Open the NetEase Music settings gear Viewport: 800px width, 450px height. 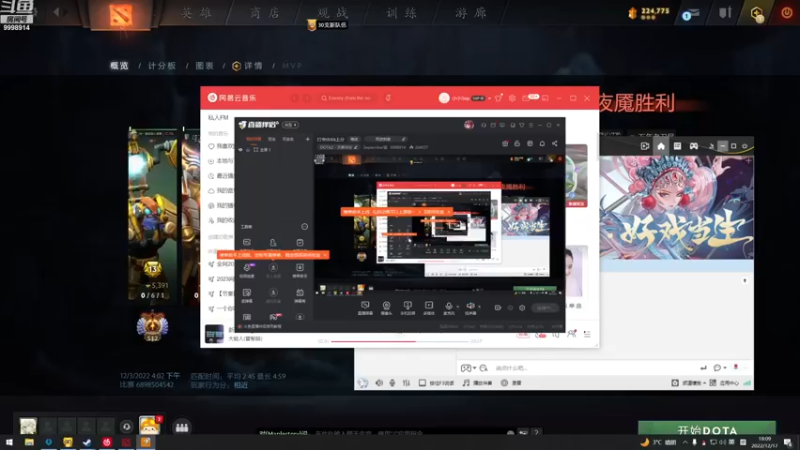512,98
